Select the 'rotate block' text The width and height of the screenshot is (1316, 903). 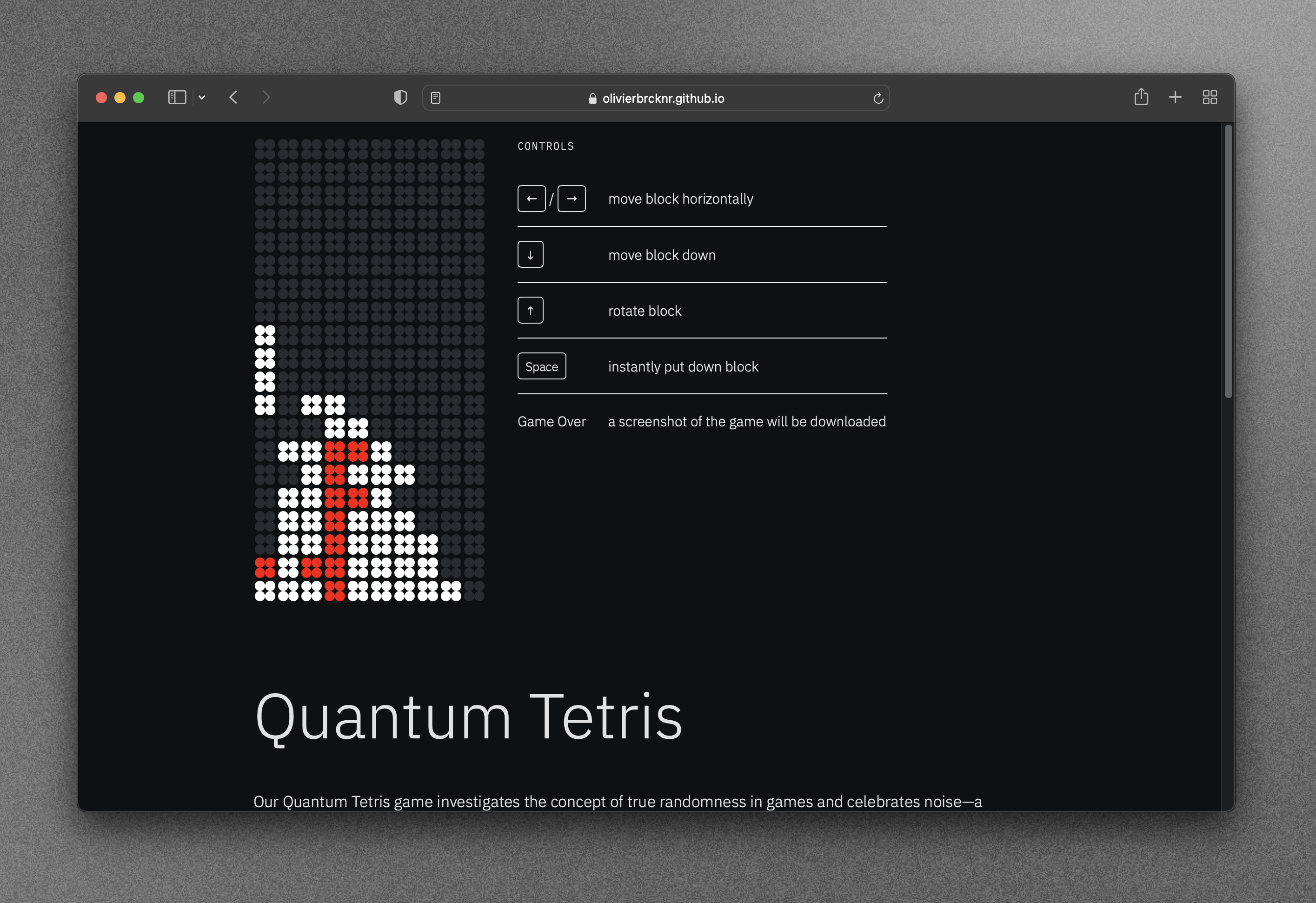(x=645, y=311)
